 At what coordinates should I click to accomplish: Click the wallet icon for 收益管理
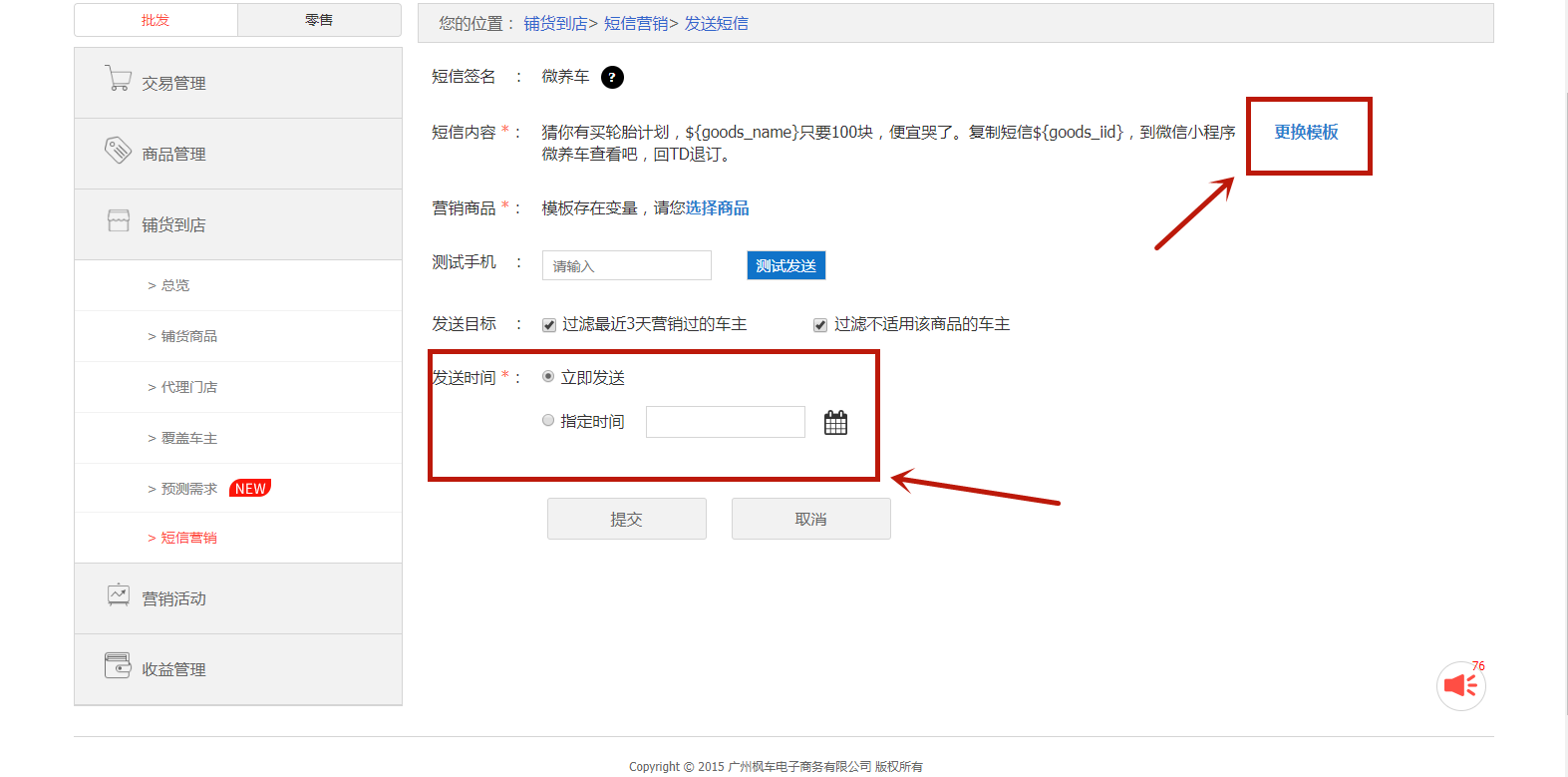tap(118, 665)
